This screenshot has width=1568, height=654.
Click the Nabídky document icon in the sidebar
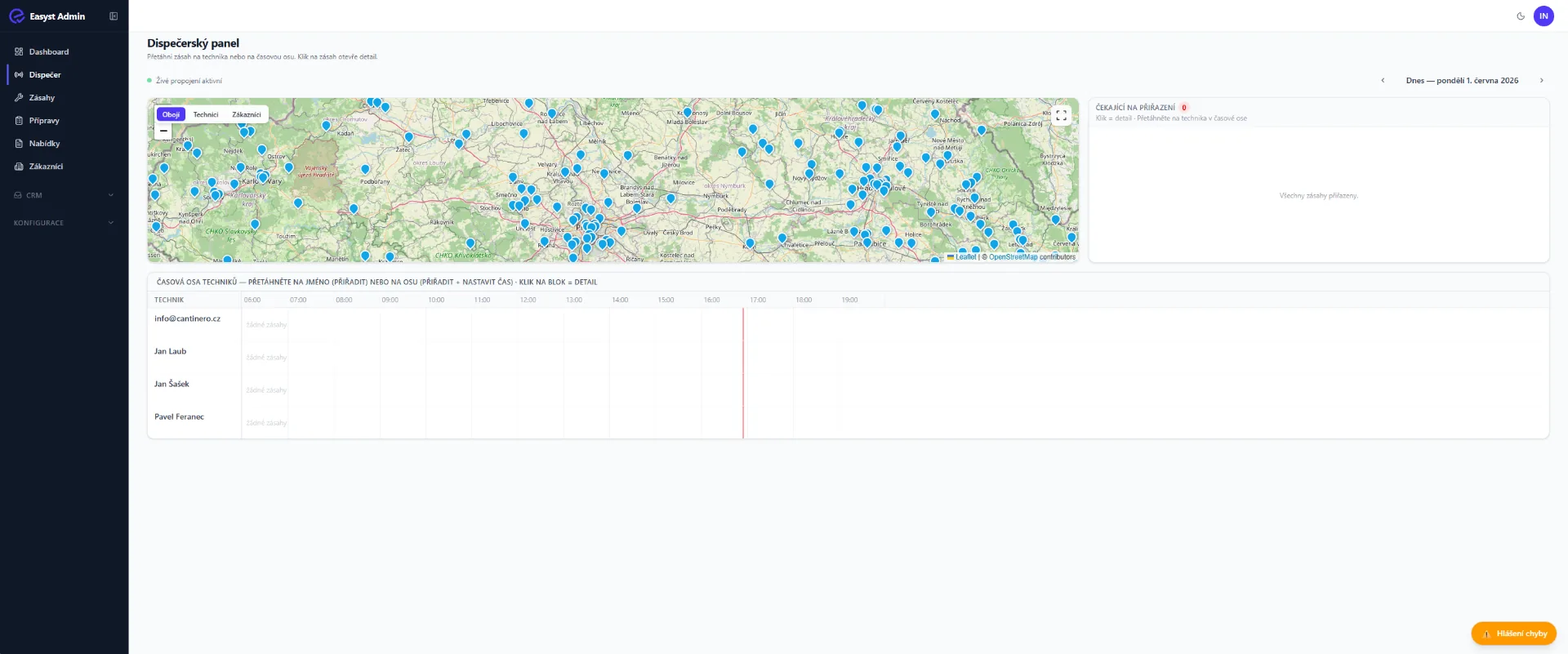tap(19, 143)
